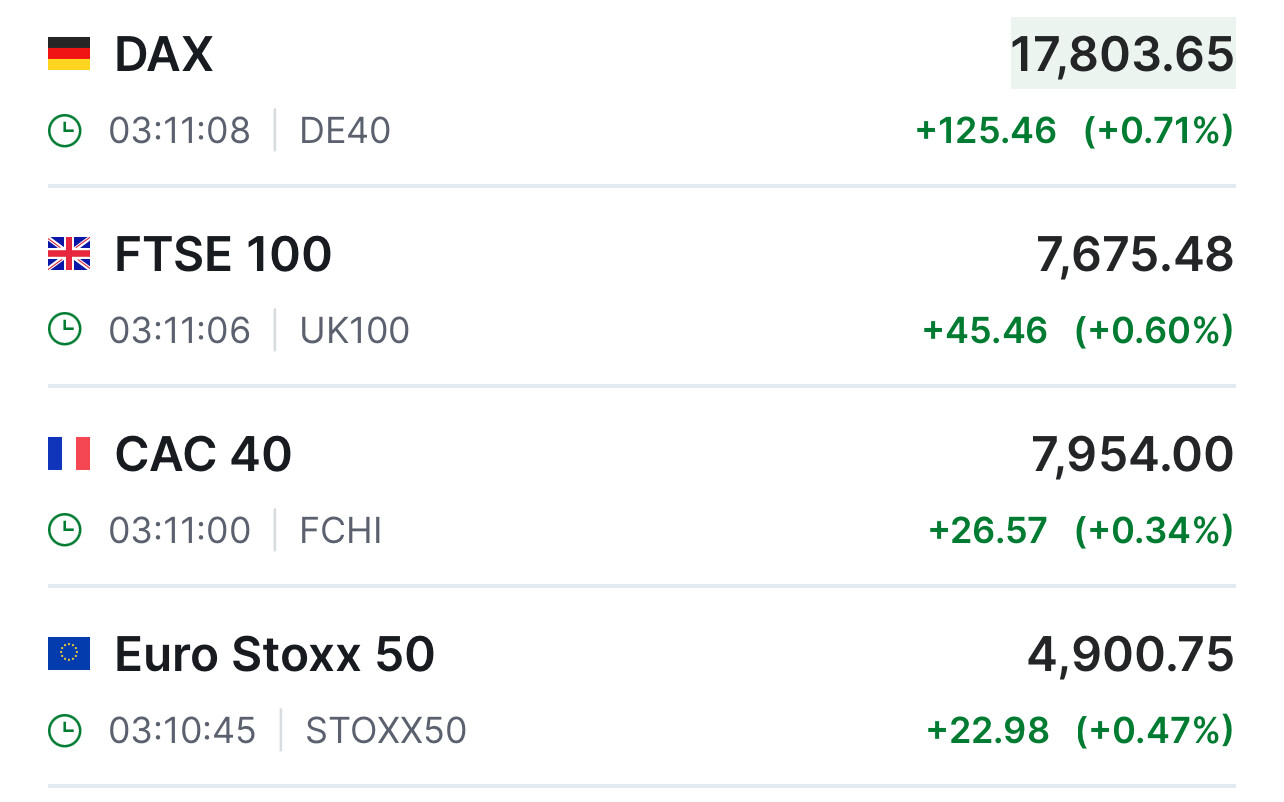Open the DAX index link

click(164, 54)
